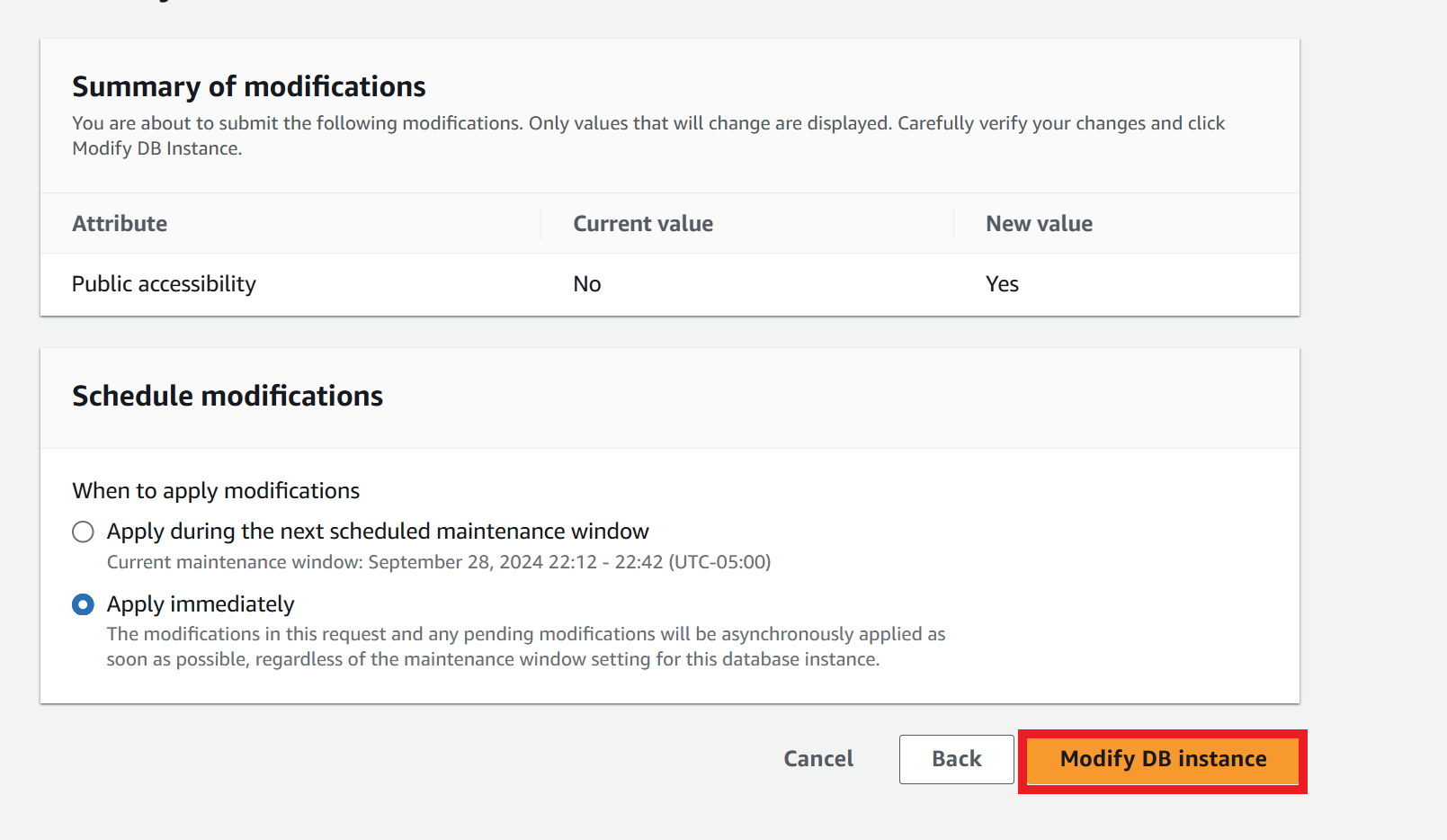Viewport: 1447px width, 840px height.
Task: Go back with the Back button
Action: click(x=956, y=759)
